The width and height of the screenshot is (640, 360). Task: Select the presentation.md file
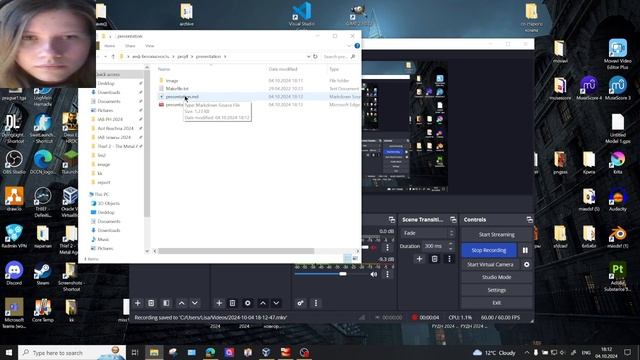tap(182, 97)
